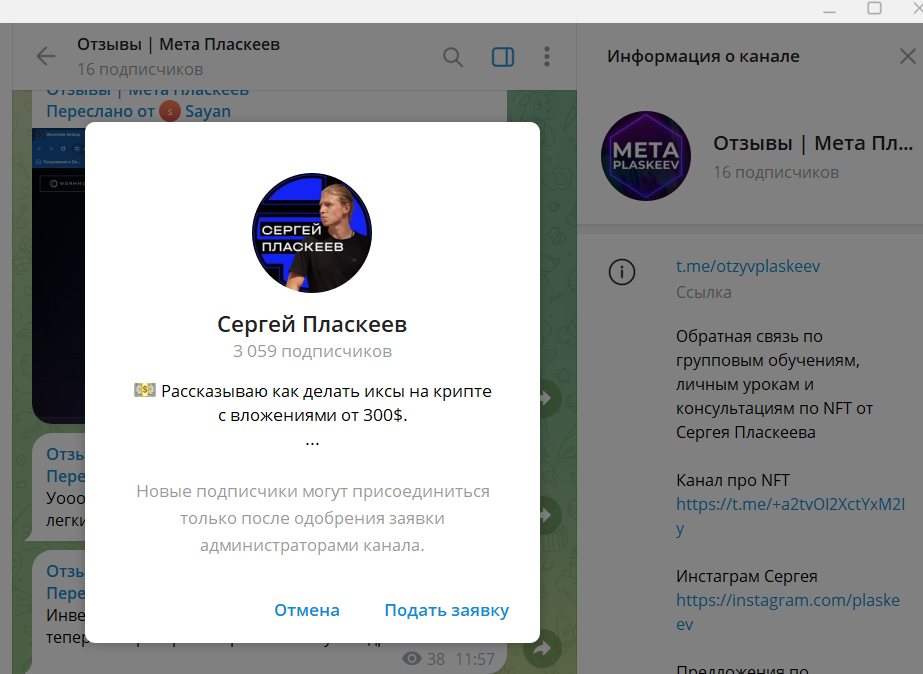Open the NFT channel t.me link
The height and width of the screenshot is (674, 923).
pyautogui.click(x=791, y=516)
